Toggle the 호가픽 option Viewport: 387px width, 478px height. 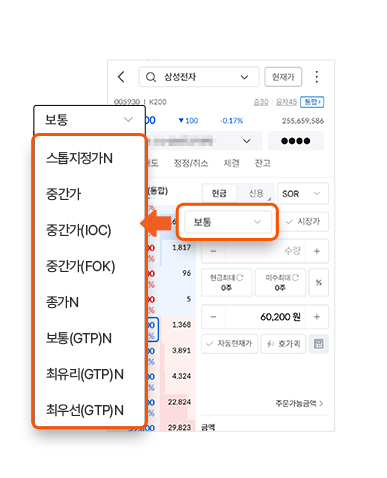[x=283, y=344]
